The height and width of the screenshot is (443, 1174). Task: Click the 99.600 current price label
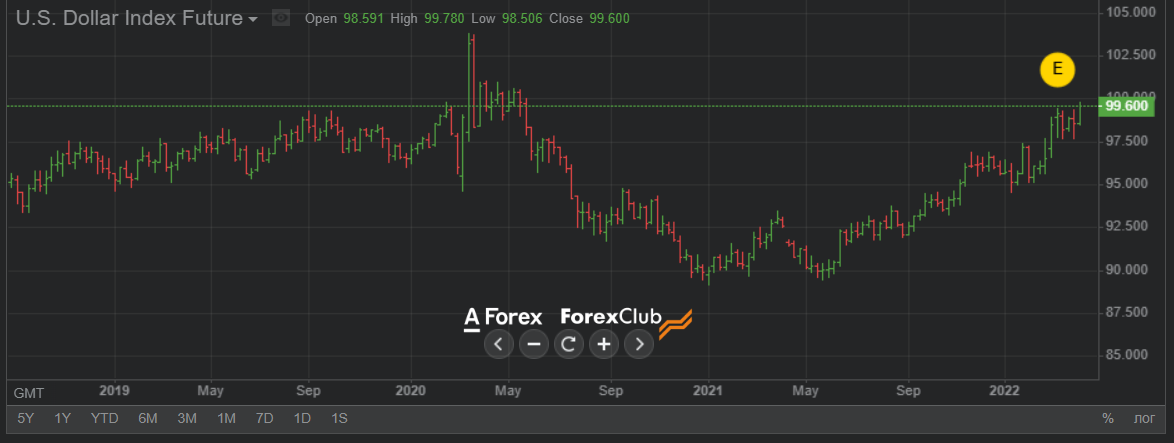coord(1126,106)
